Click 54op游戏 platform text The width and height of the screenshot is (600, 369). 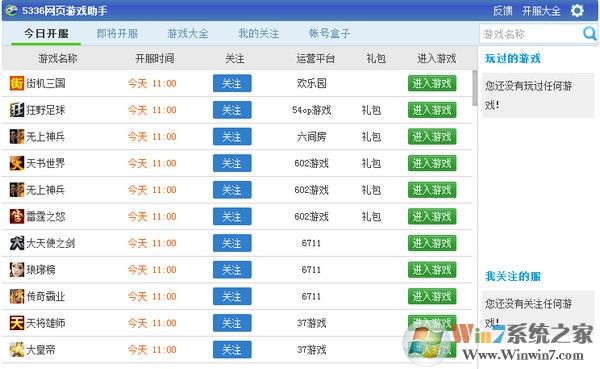[311, 110]
